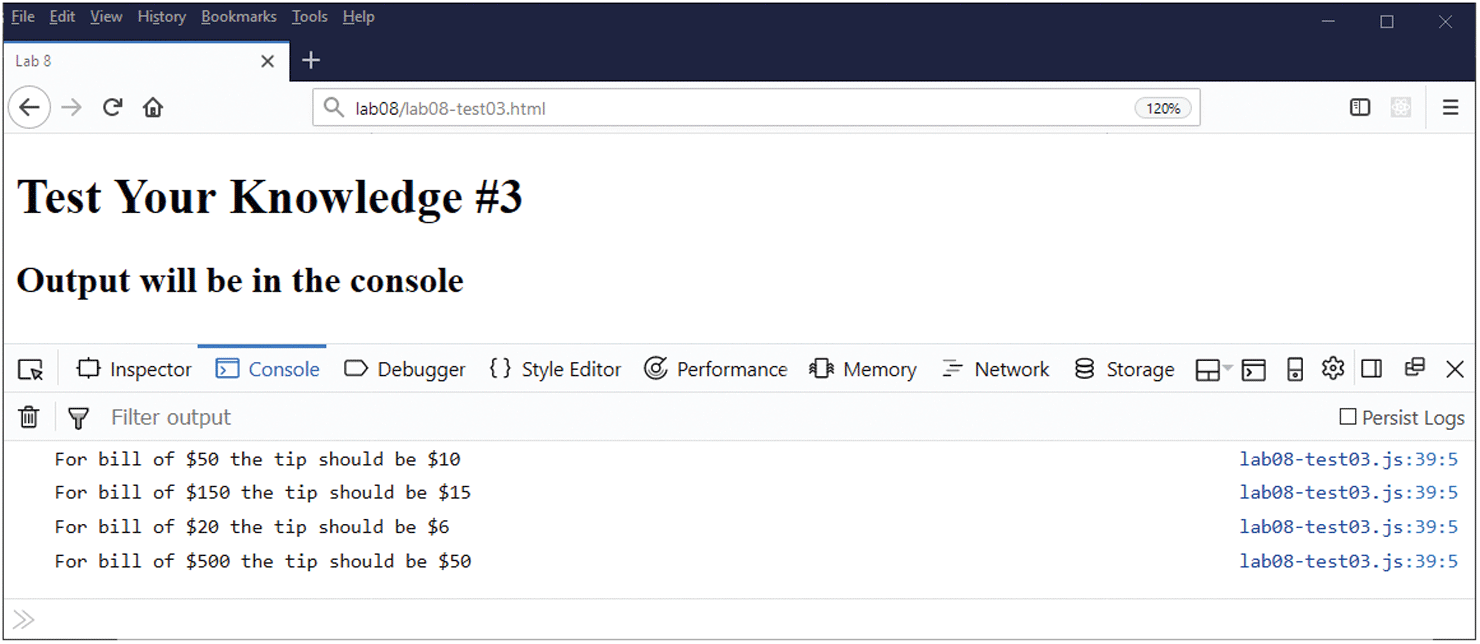This screenshot has width=1480, height=644.
Task: Reload the current page
Action: pyautogui.click(x=113, y=108)
